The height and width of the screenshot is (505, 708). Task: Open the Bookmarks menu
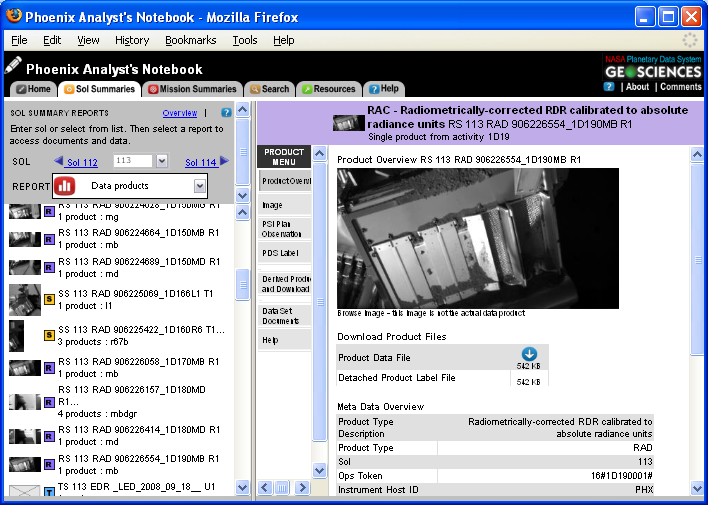click(x=191, y=40)
